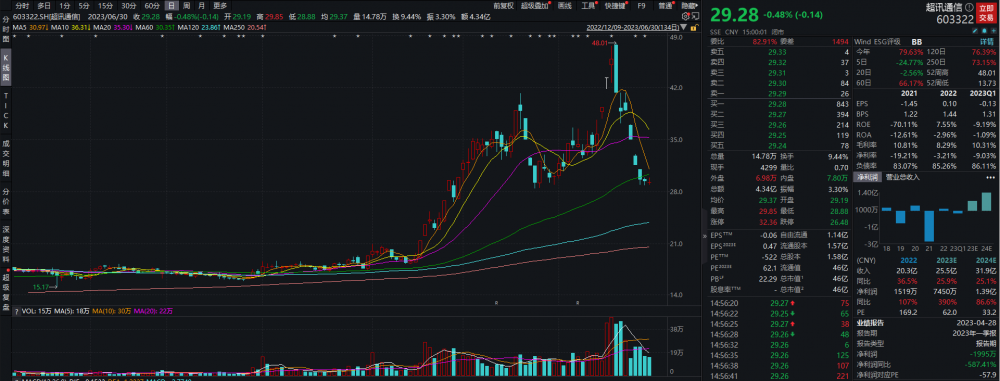Open the three-dots menu above profit chart
This screenshot has width=1000, height=381.
990,177
